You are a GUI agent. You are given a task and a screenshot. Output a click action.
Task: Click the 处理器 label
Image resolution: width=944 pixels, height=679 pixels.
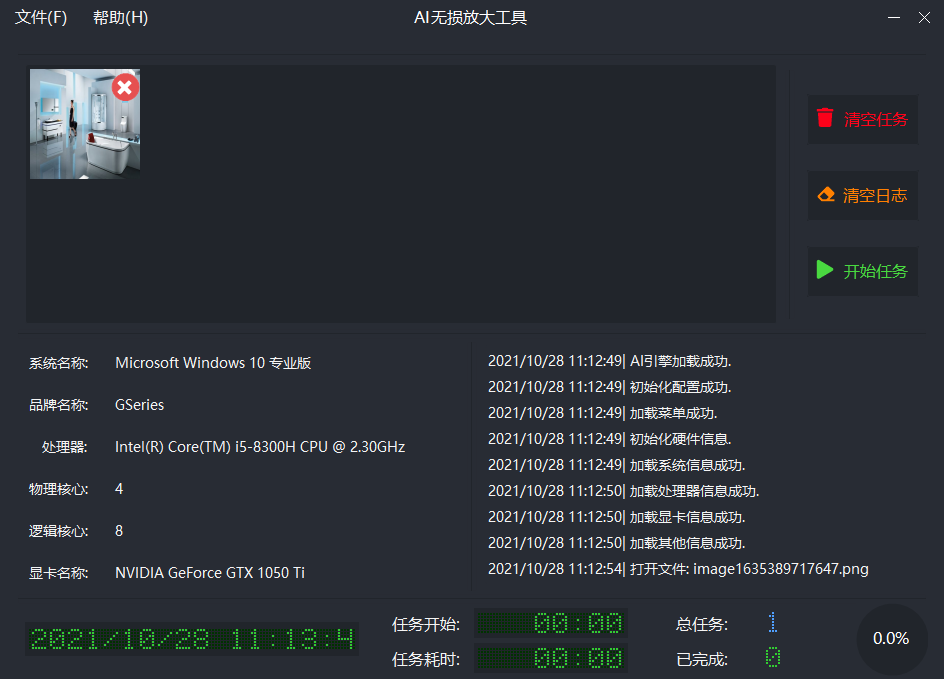coord(65,447)
